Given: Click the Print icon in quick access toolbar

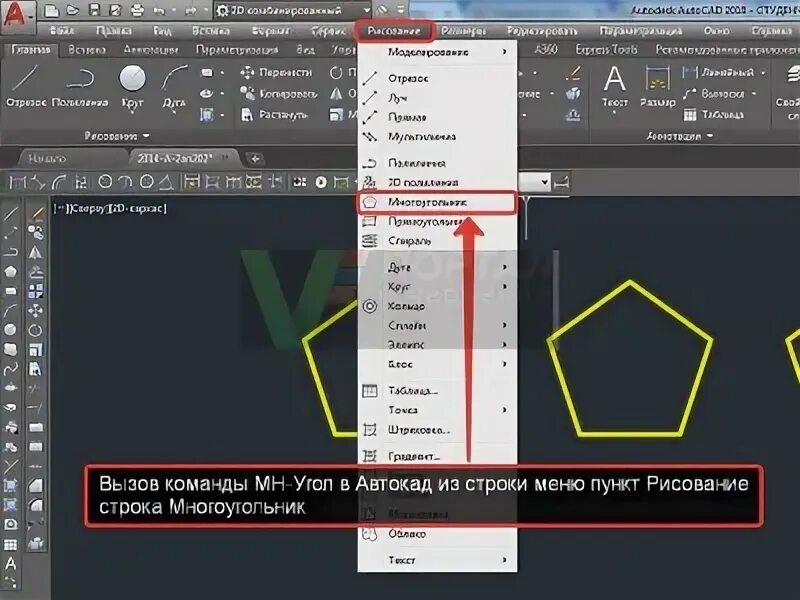Looking at the screenshot, I should [137, 10].
